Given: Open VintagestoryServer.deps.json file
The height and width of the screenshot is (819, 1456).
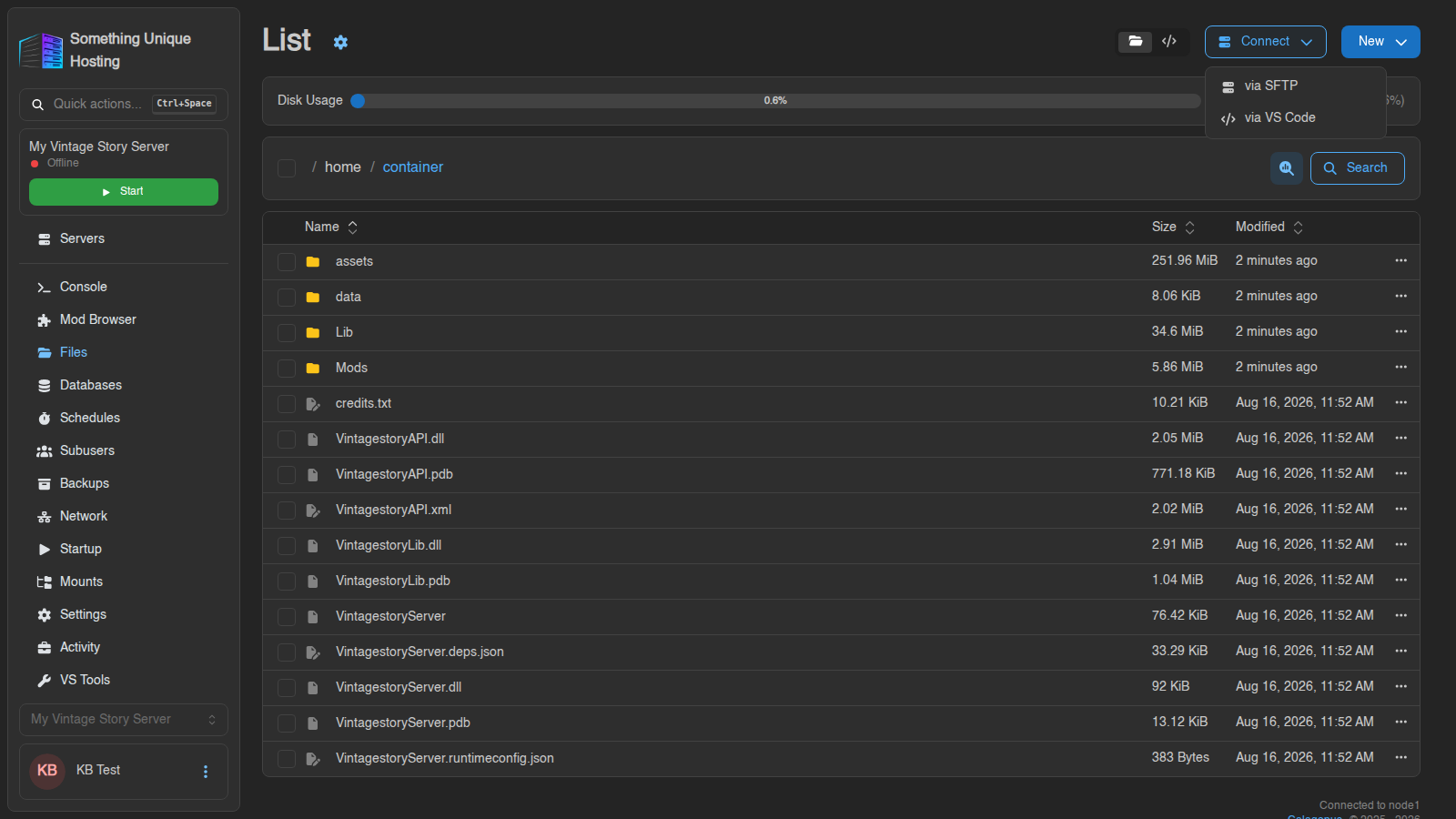Looking at the screenshot, I should pyautogui.click(x=420, y=652).
